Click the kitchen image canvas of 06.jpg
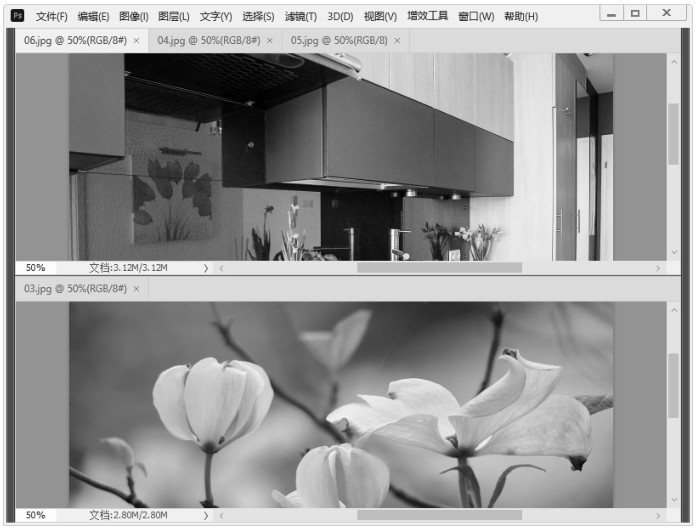696x529 pixels. click(341, 157)
